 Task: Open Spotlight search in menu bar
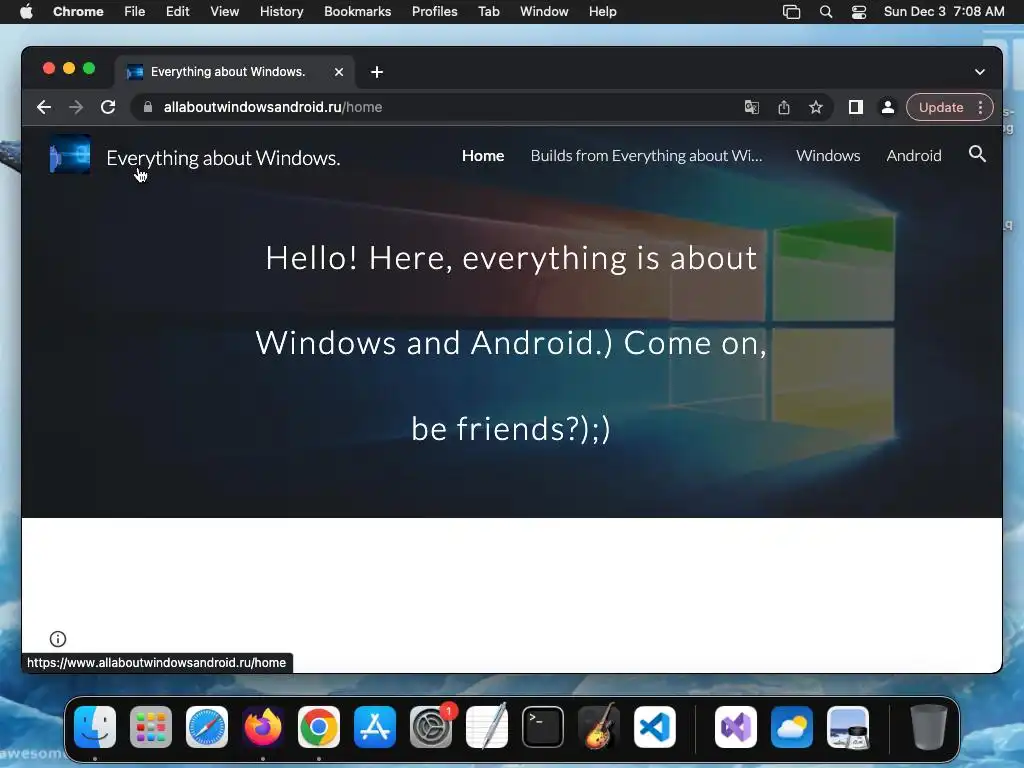coord(825,12)
